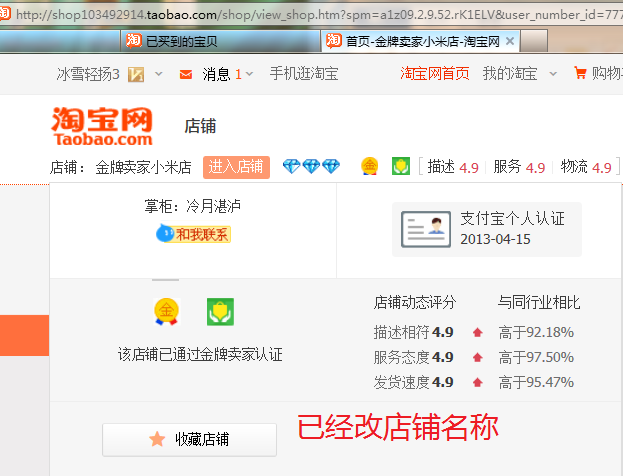Click the 该店铺已通过金牌卖家认证 text
The width and height of the screenshot is (632, 476).
tap(200, 355)
